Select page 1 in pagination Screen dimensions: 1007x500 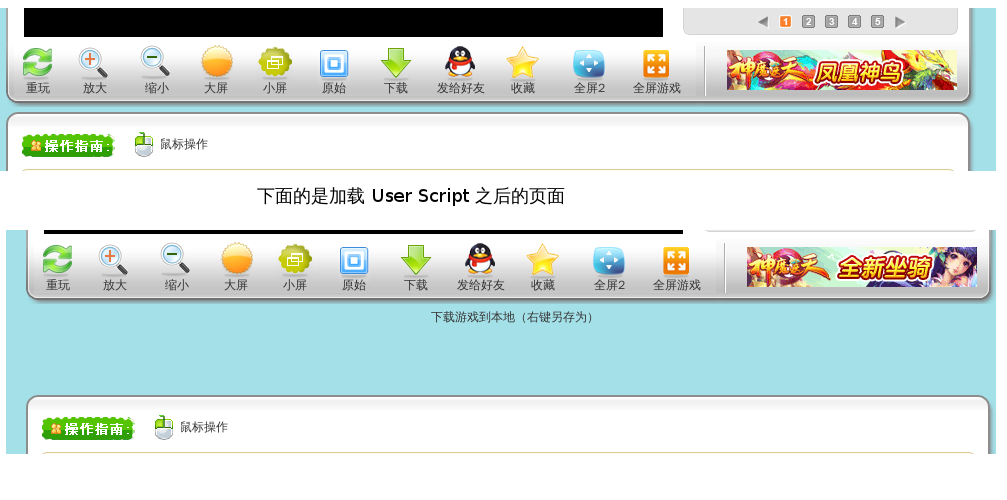(x=785, y=22)
